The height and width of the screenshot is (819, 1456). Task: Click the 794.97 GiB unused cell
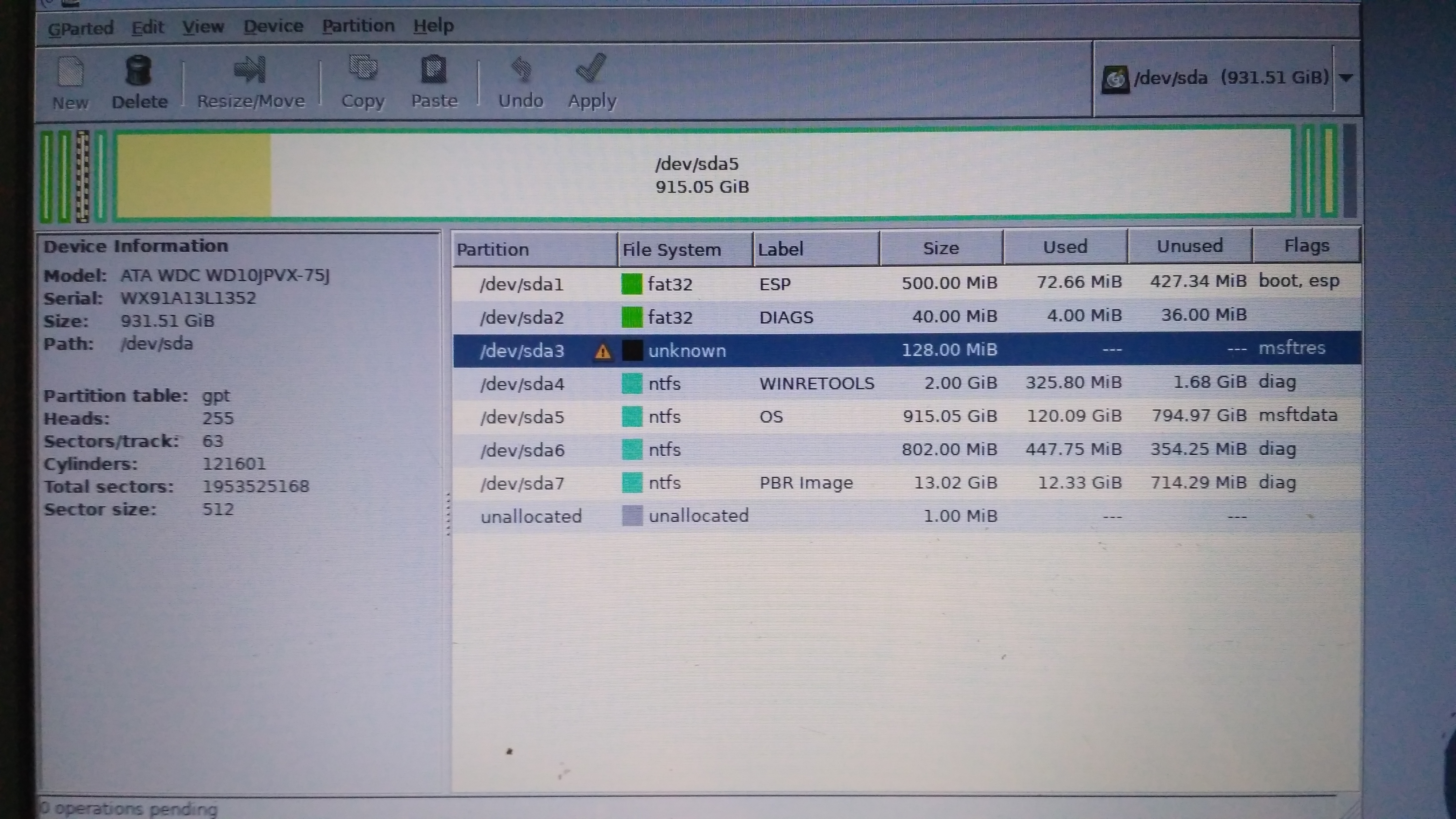pyautogui.click(x=1199, y=415)
